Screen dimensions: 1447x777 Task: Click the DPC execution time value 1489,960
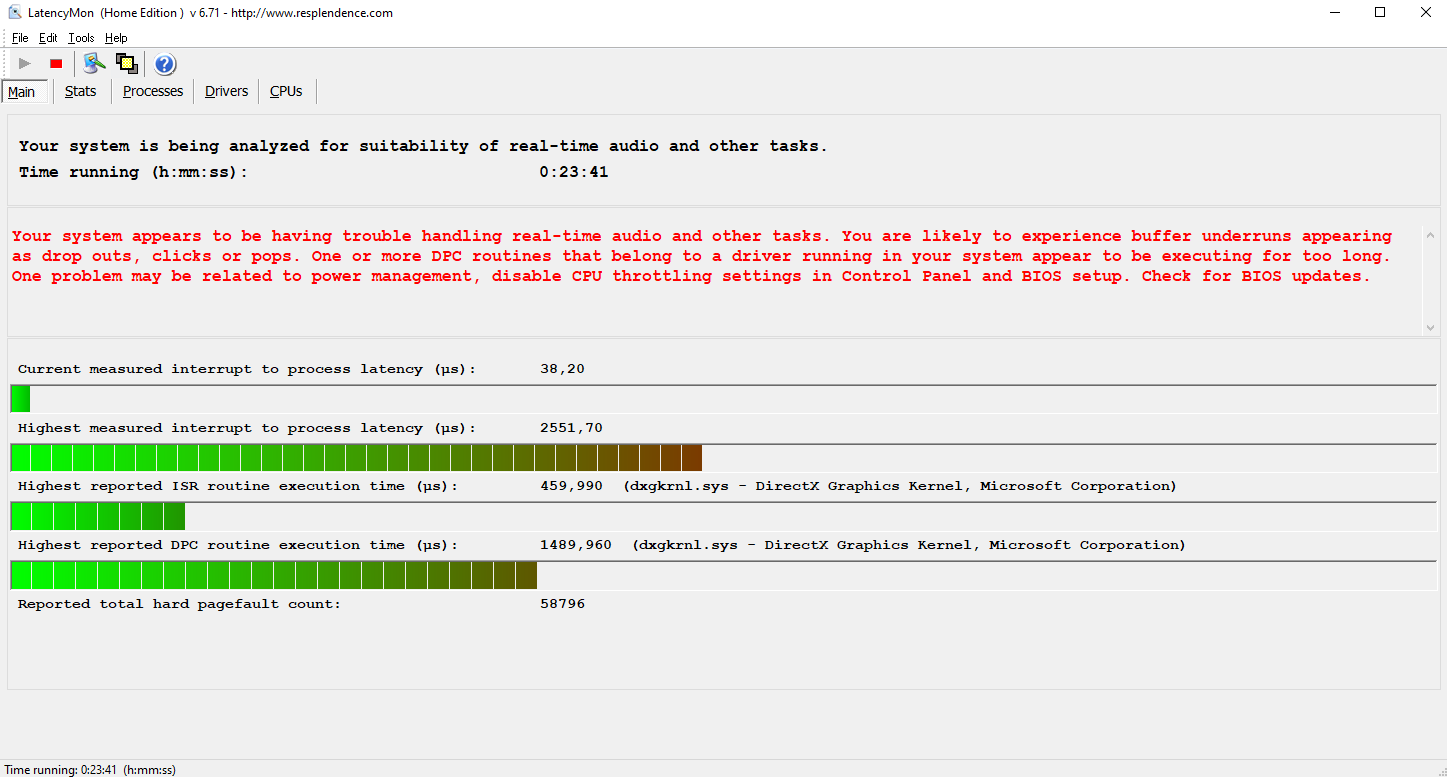click(576, 545)
